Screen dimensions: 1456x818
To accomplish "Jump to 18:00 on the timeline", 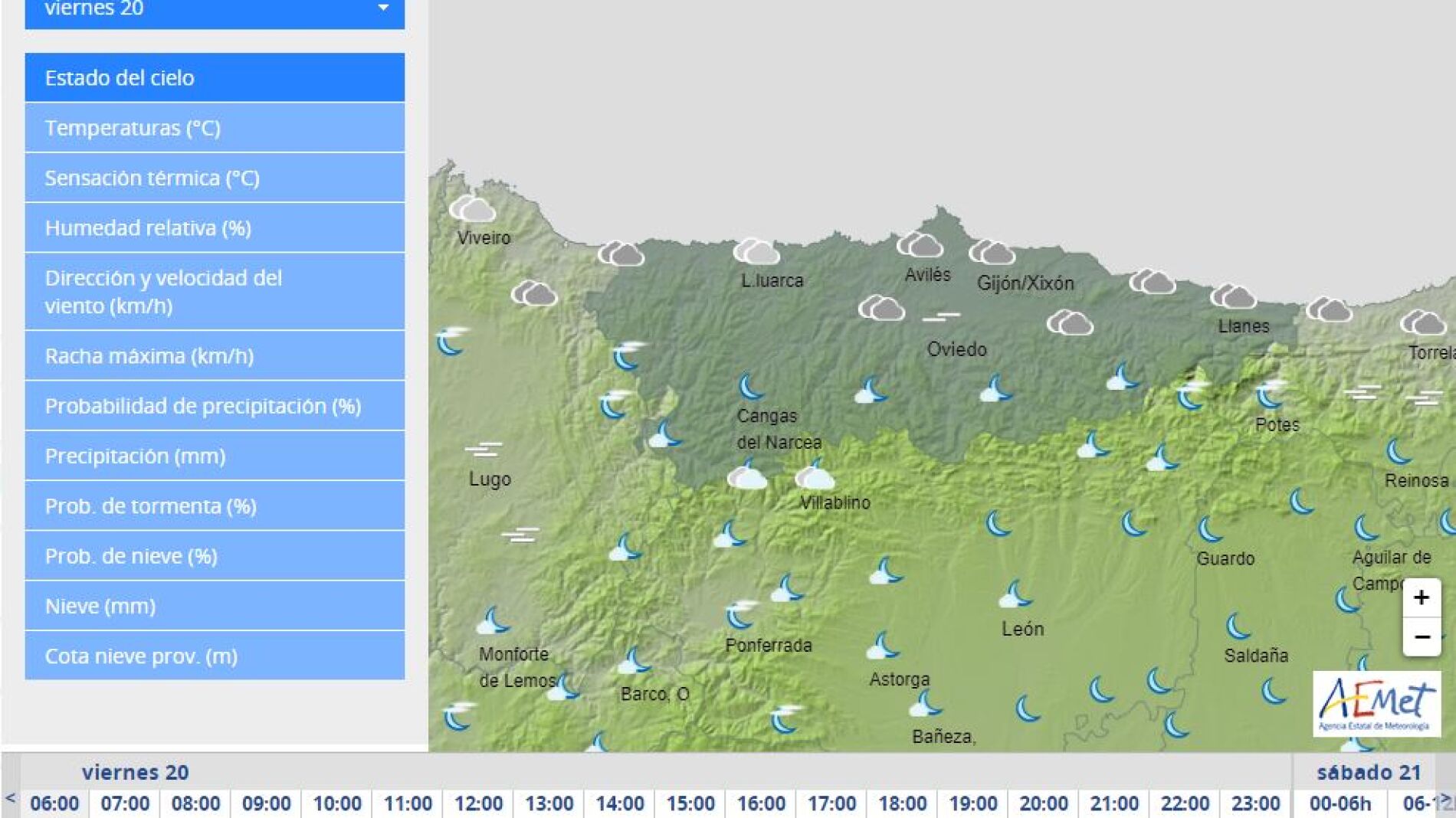I will 902,803.
